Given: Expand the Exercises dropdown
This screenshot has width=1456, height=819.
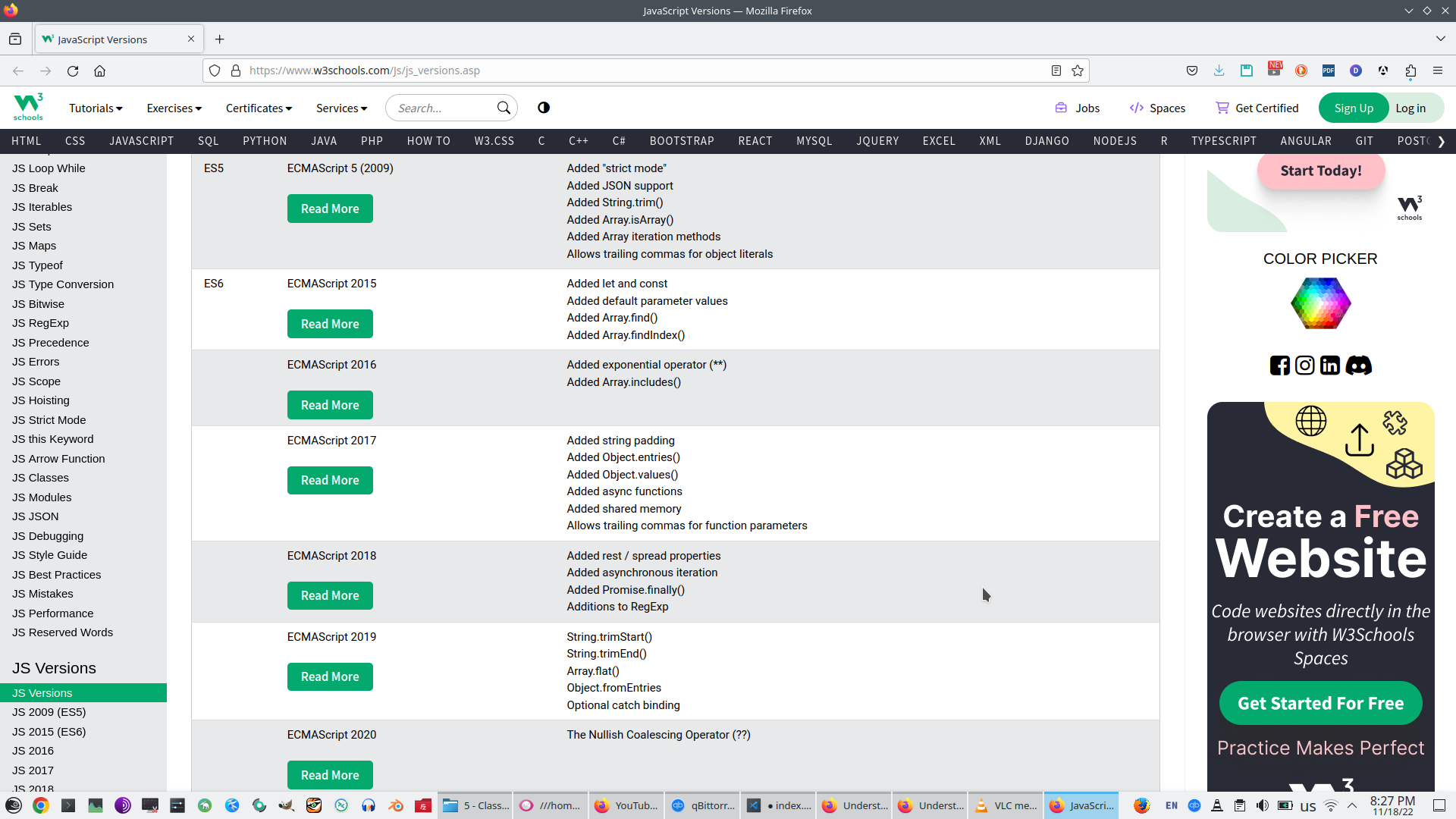Looking at the screenshot, I should (x=174, y=108).
